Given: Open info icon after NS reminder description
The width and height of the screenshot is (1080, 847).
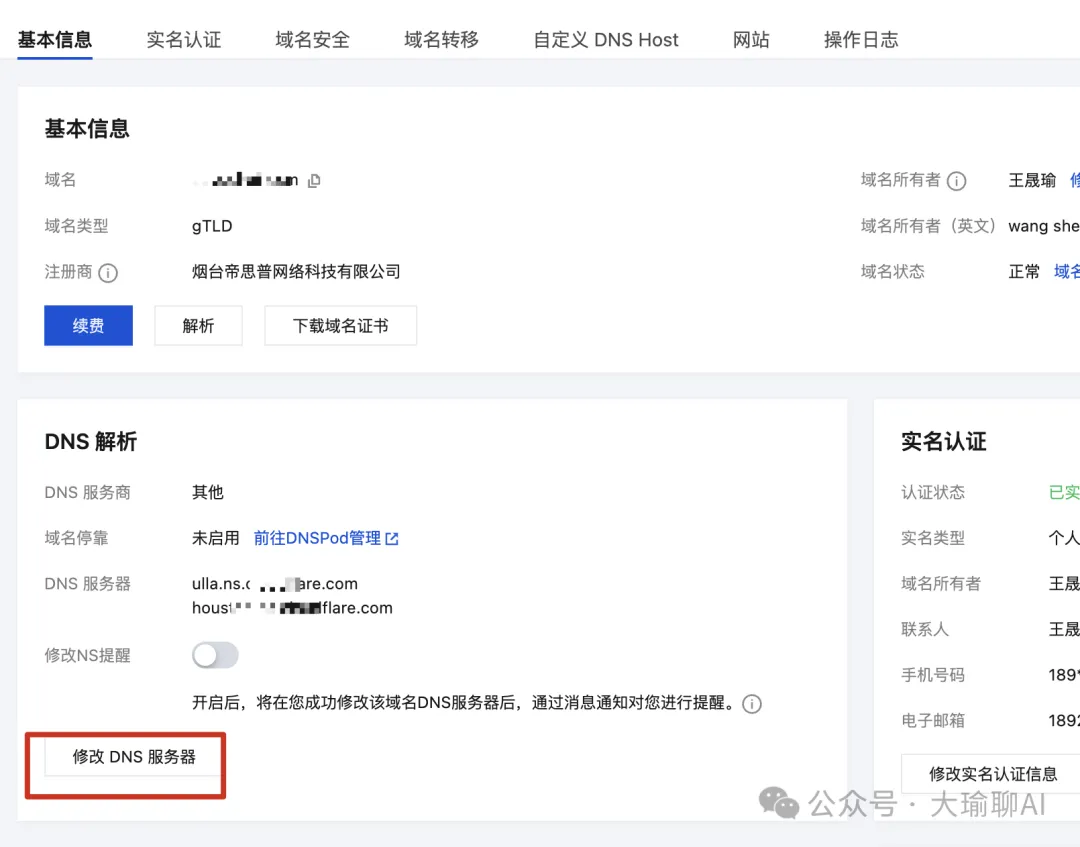Looking at the screenshot, I should click(751, 704).
